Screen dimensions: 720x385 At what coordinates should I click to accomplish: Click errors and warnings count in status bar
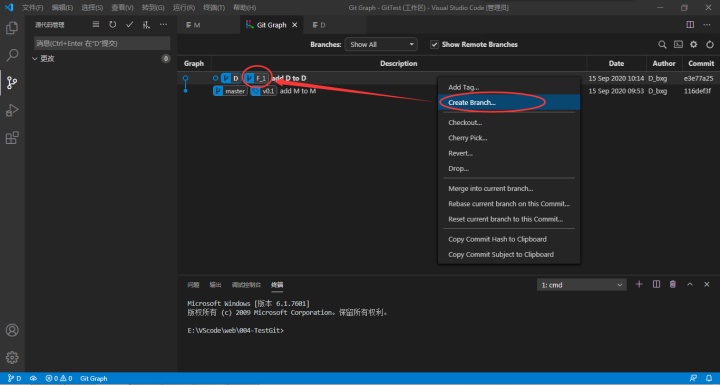click(x=59, y=379)
